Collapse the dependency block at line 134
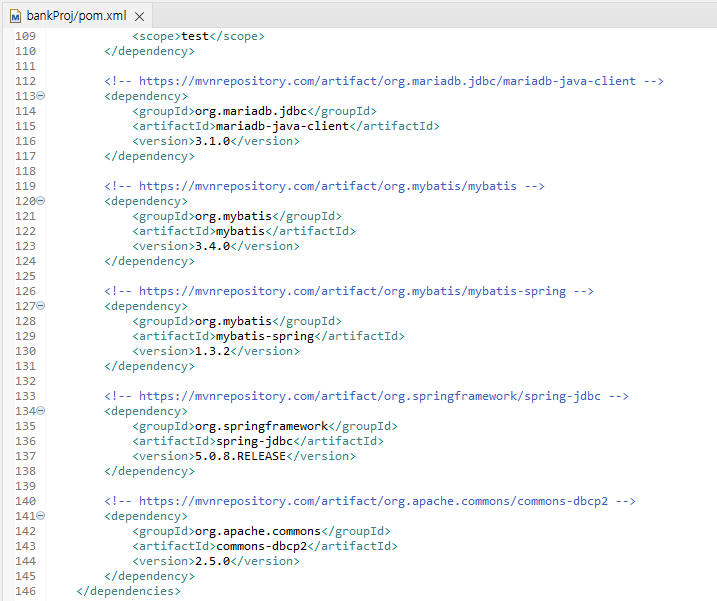This screenshot has width=717, height=601. [x=41, y=411]
